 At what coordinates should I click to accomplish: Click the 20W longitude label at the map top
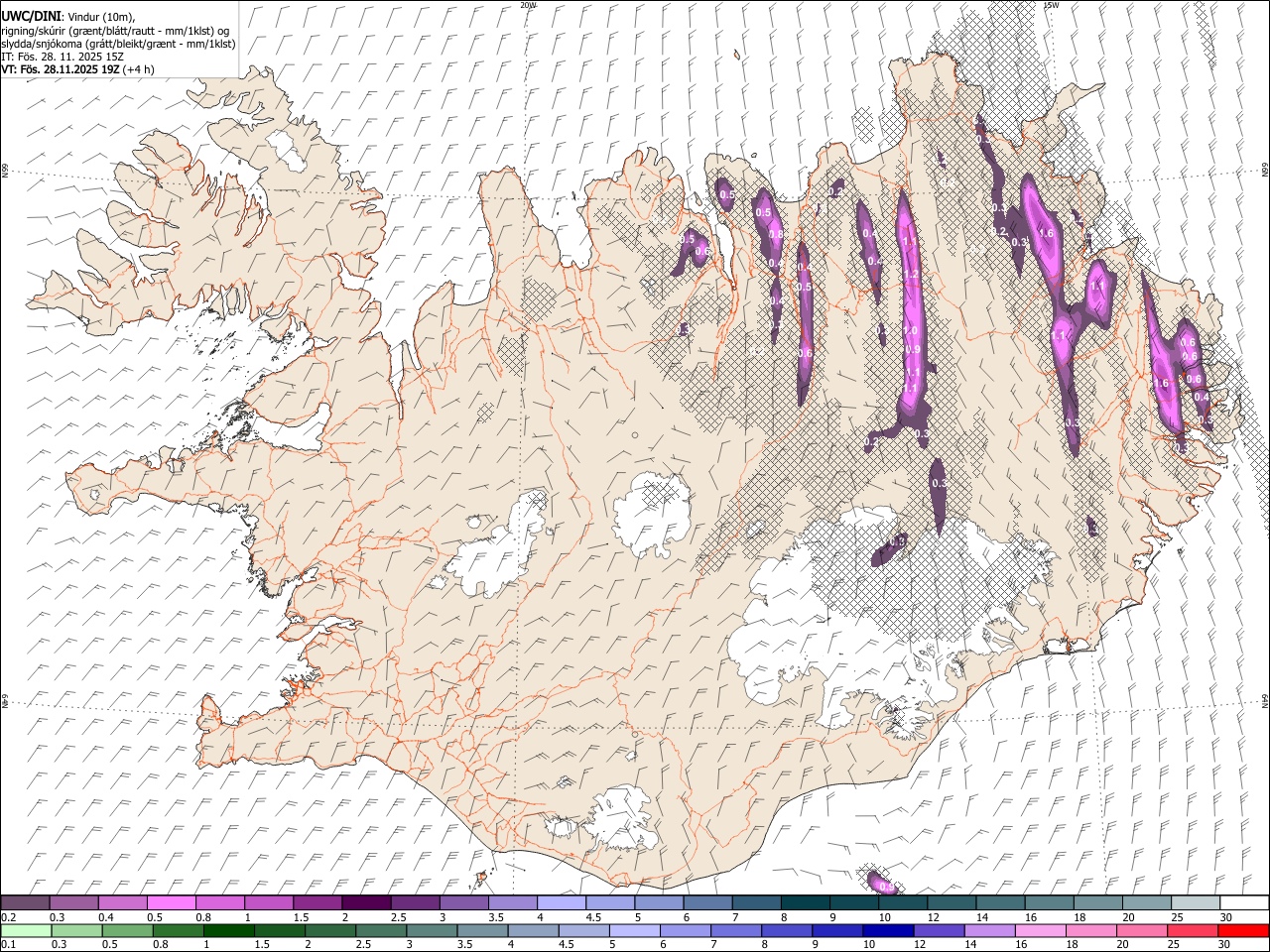529,5
